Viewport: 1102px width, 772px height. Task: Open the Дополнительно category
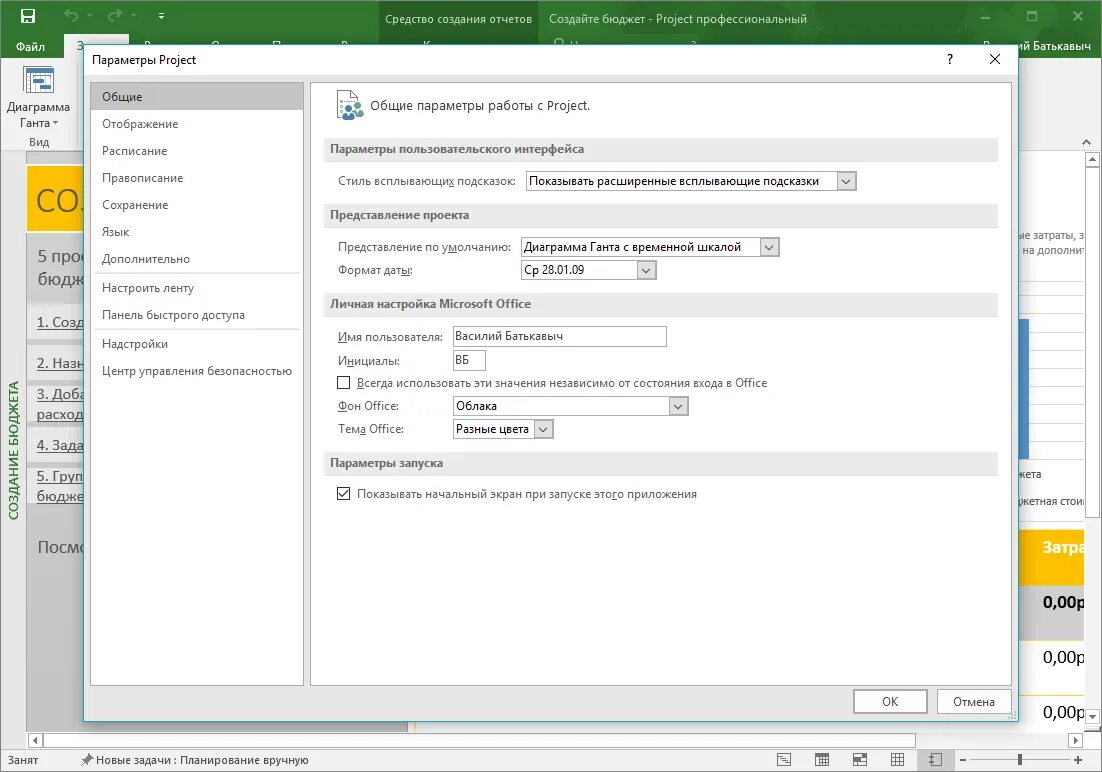coord(197,259)
